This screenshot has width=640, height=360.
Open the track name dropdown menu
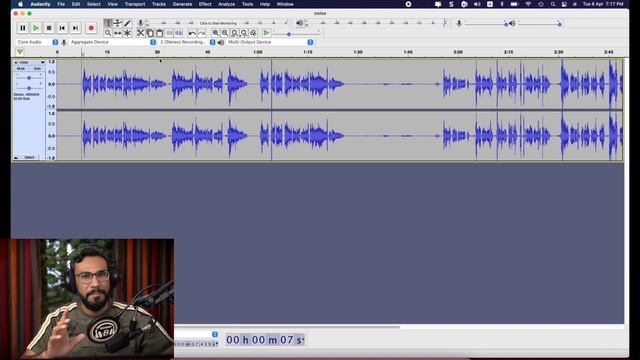pyautogui.click(x=32, y=62)
